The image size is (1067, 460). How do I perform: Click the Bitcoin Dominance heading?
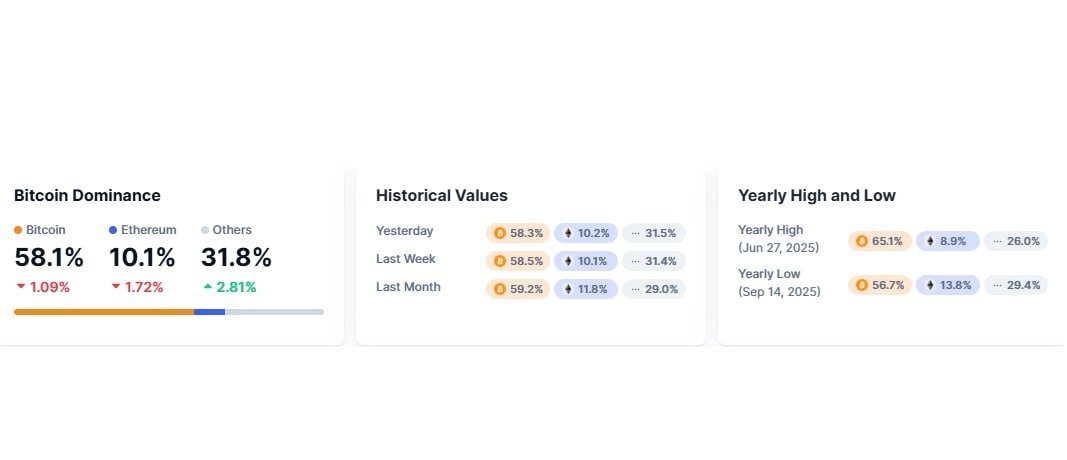tap(87, 195)
